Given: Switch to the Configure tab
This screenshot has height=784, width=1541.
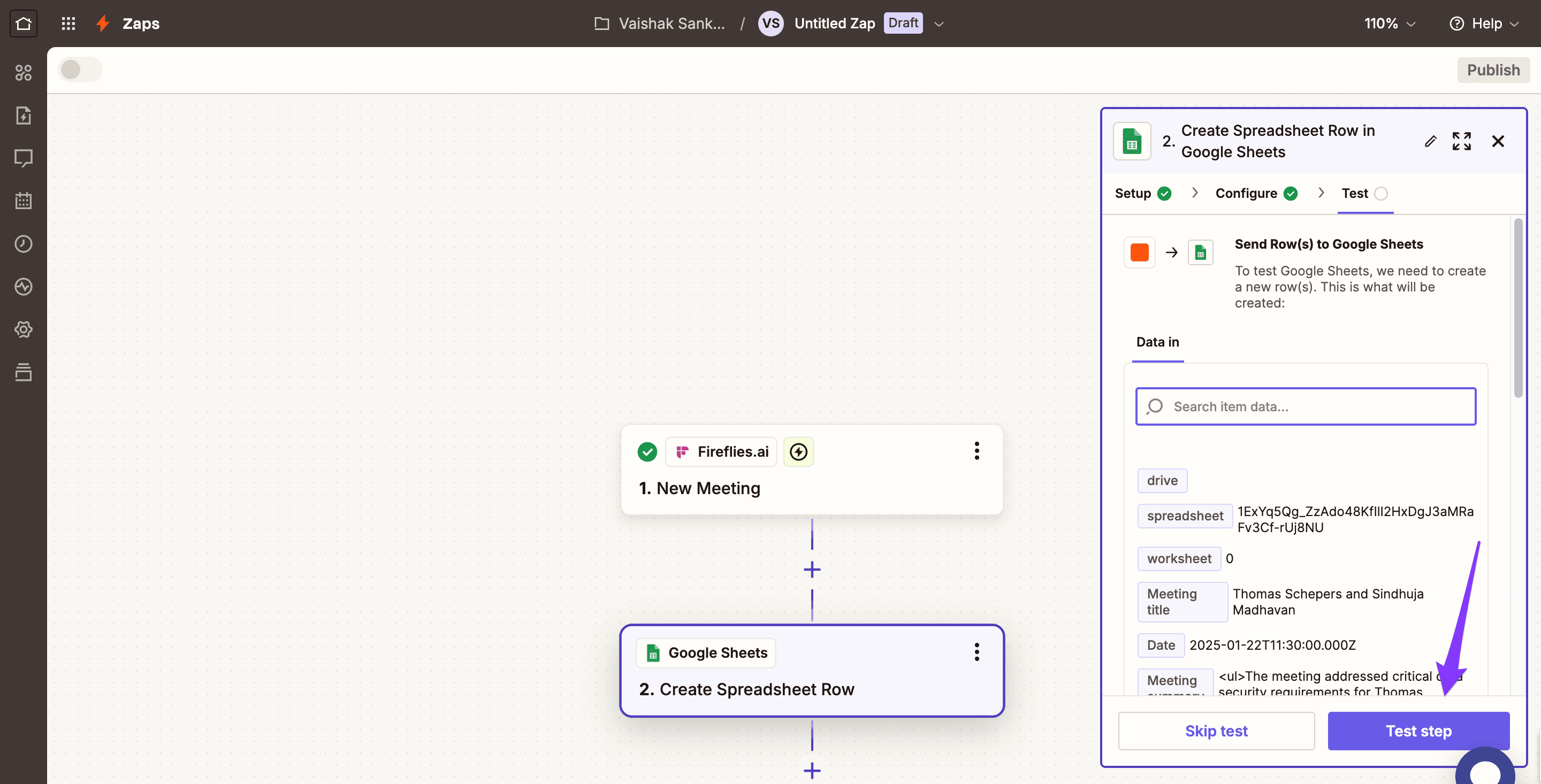Looking at the screenshot, I should coord(1256,193).
